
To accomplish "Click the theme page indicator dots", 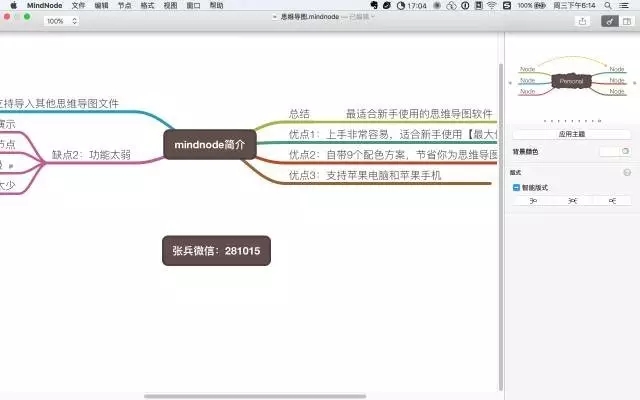I will pos(572,121).
